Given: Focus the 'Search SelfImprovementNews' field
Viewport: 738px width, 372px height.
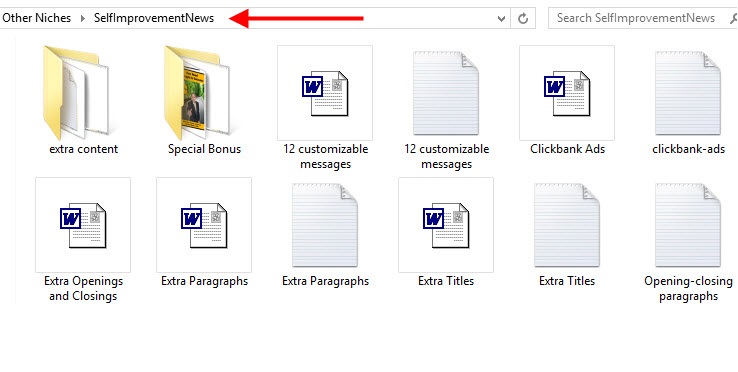Looking at the screenshot, I should (642, 18).
